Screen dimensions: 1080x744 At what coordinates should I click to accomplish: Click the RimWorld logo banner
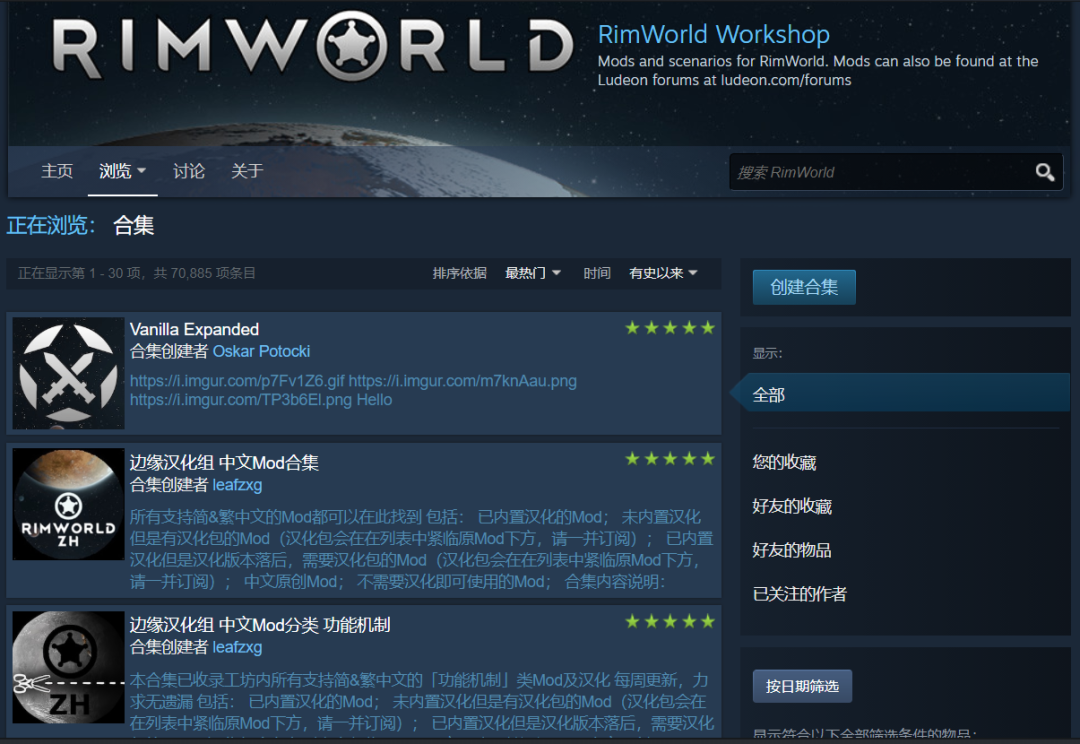pos(312,47)
